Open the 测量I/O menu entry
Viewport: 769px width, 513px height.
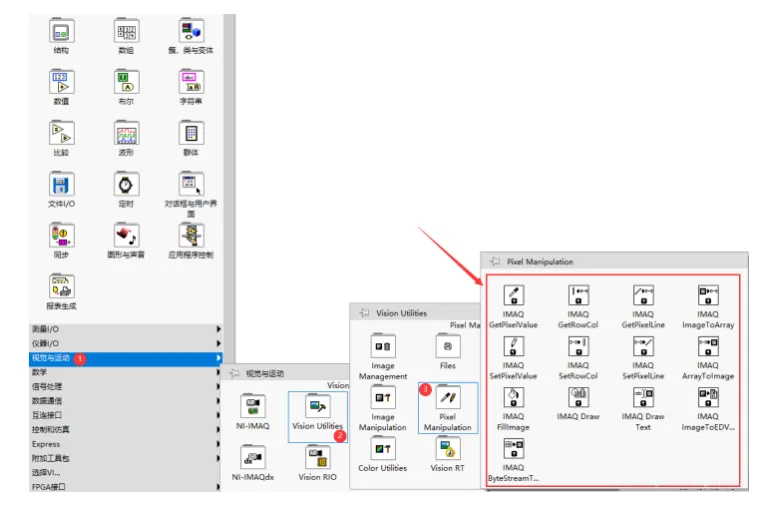pyautogui.click(x=126, y=329)
